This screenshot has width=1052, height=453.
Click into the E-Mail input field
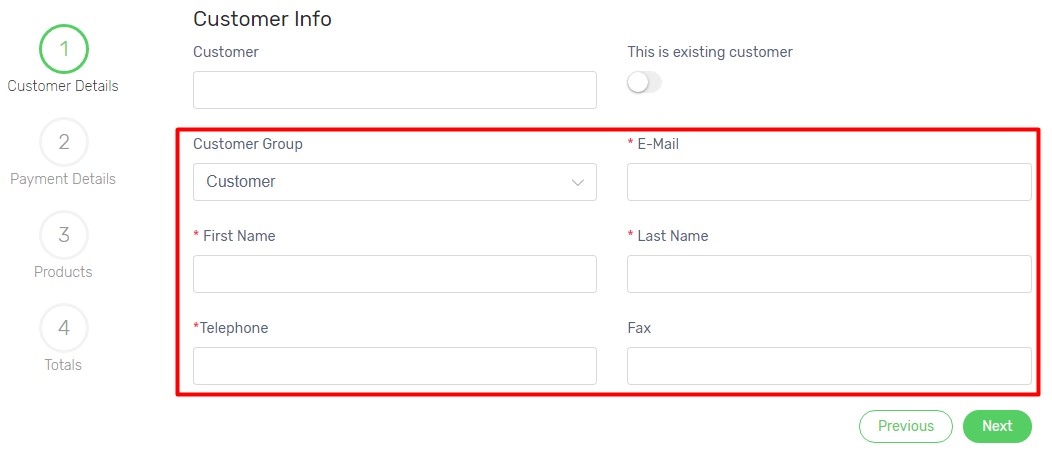(x=829, y=182)
